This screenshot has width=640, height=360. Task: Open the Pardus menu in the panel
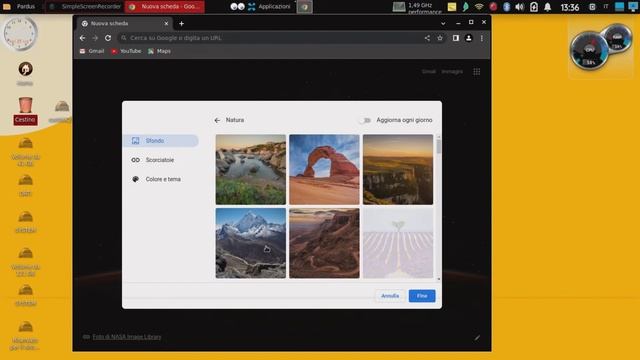pos(20,7)
